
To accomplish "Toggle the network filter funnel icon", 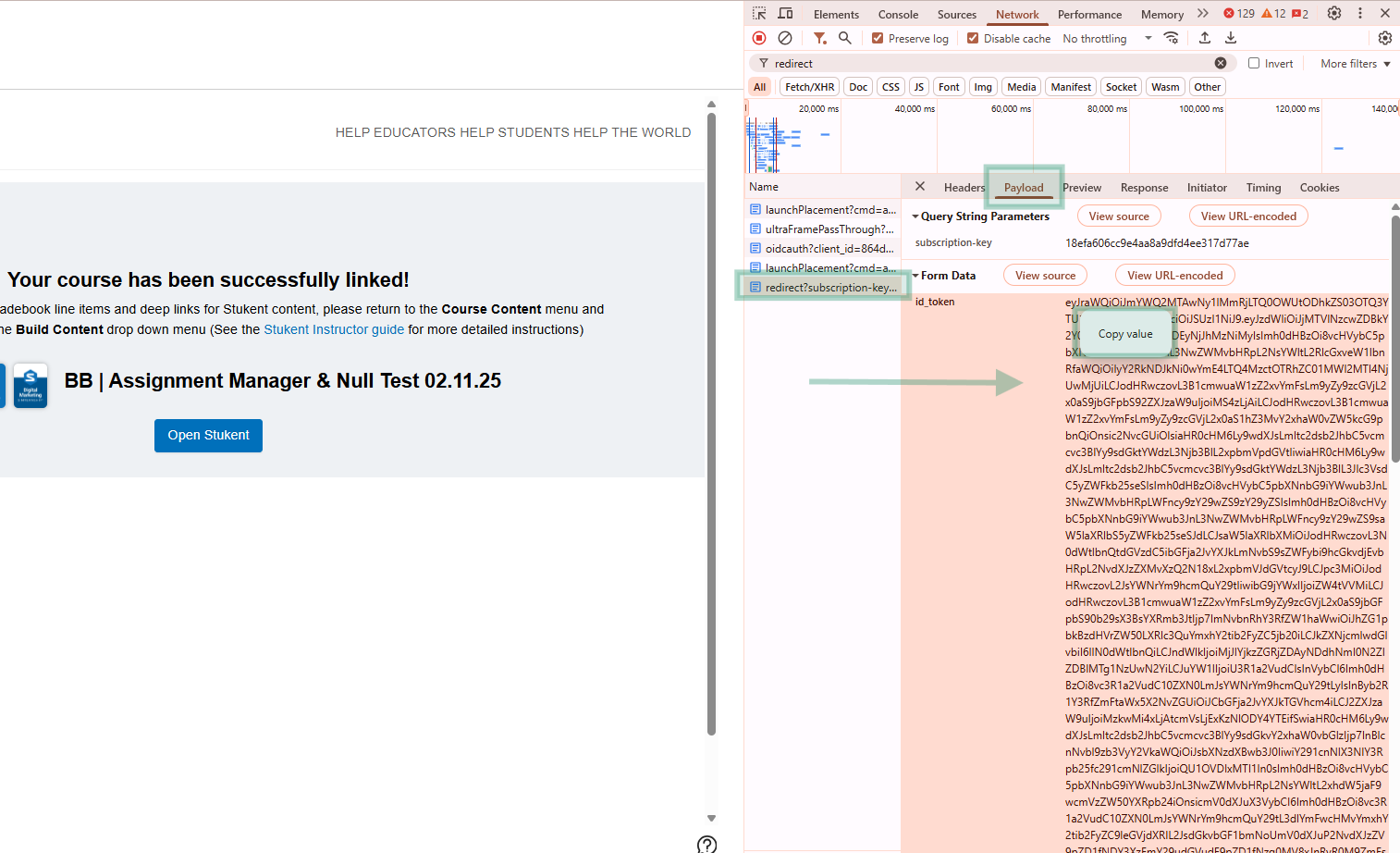I will [x=819, y=38].
